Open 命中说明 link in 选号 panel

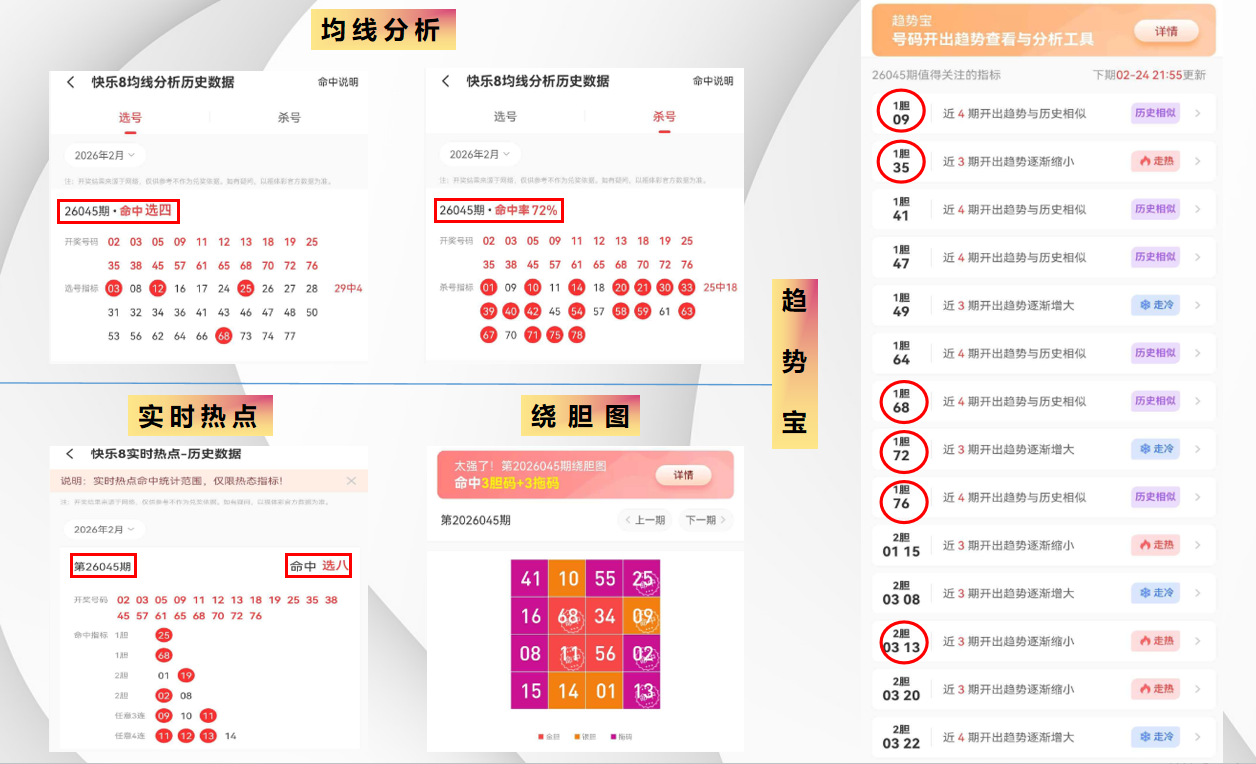coord(338,82)
